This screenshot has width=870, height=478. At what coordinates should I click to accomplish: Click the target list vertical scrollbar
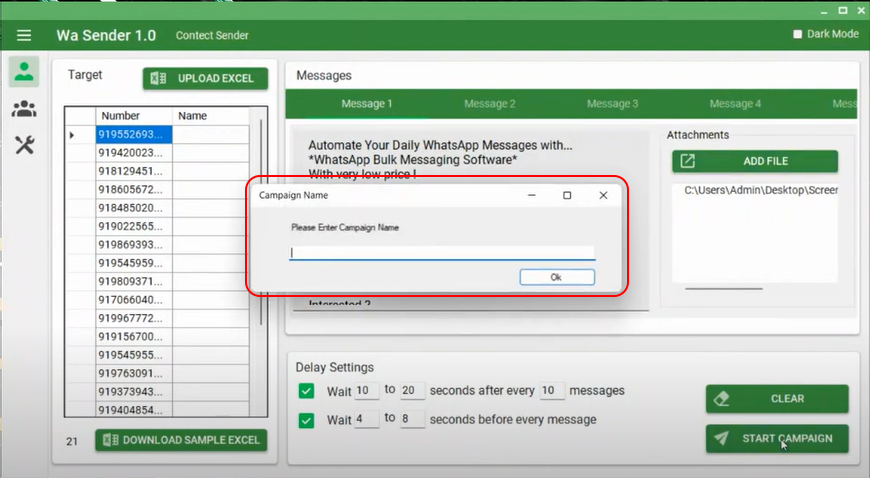click(261, 220)
